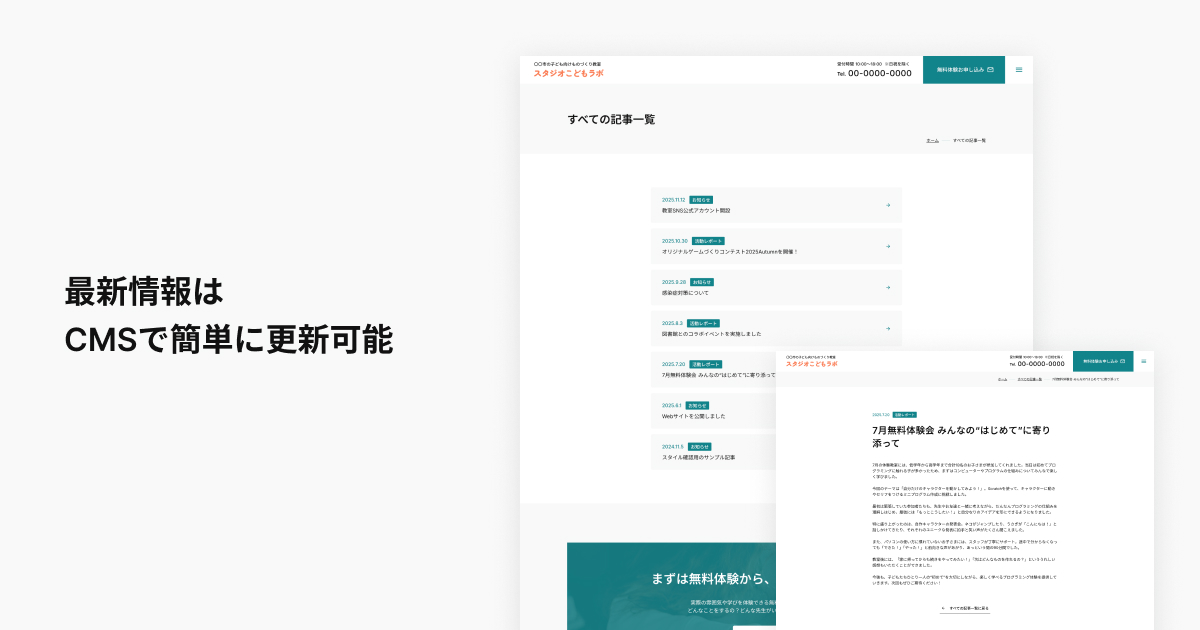Click the article heading 7月無料体験会 みんなの“はじめて”に寄り添って
Screen dimensions: 1200x630
coord(961,436)
